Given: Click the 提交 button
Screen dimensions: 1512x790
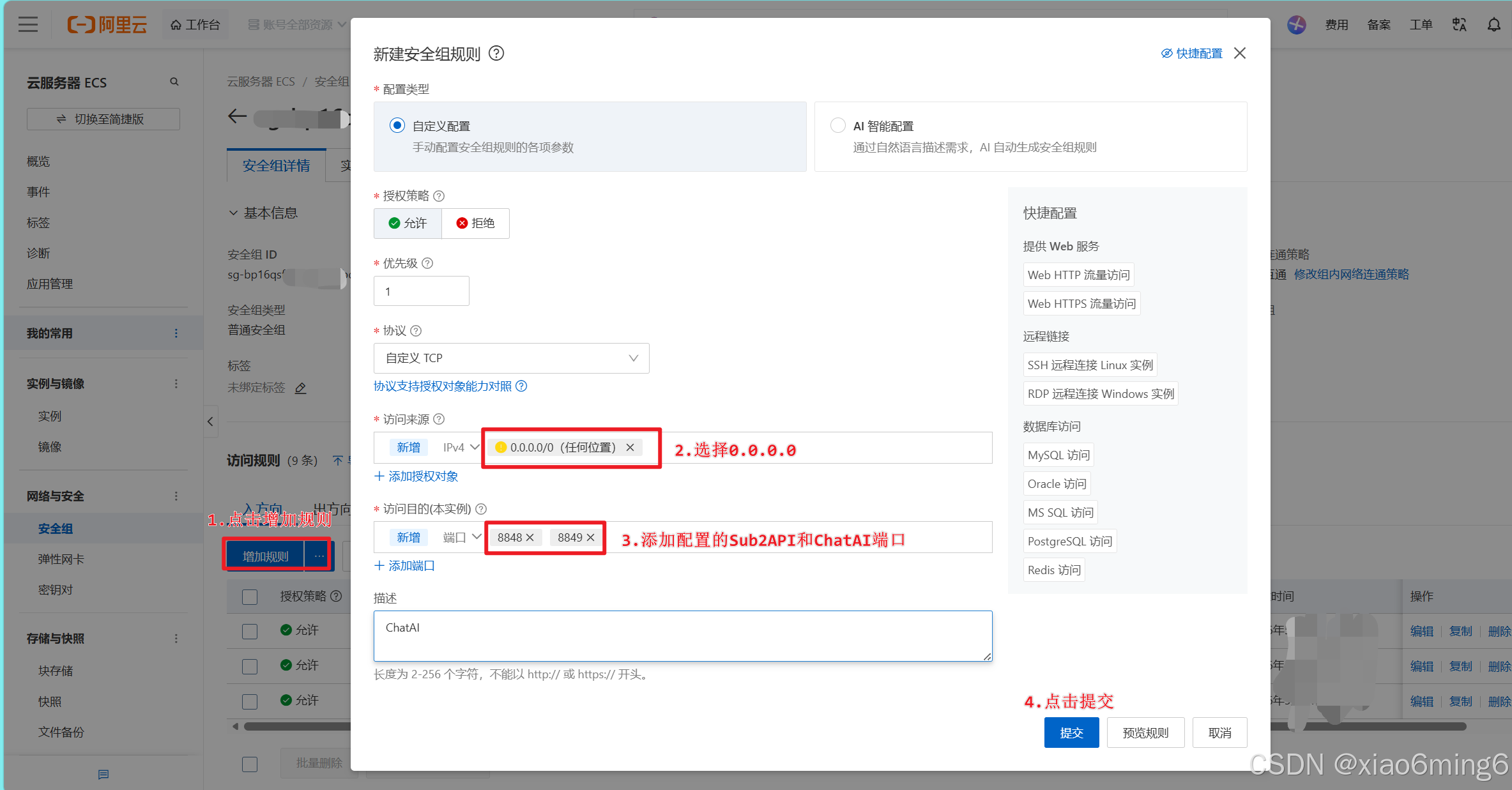Looking at the screenshot, I should click(x=1071, y=733).
